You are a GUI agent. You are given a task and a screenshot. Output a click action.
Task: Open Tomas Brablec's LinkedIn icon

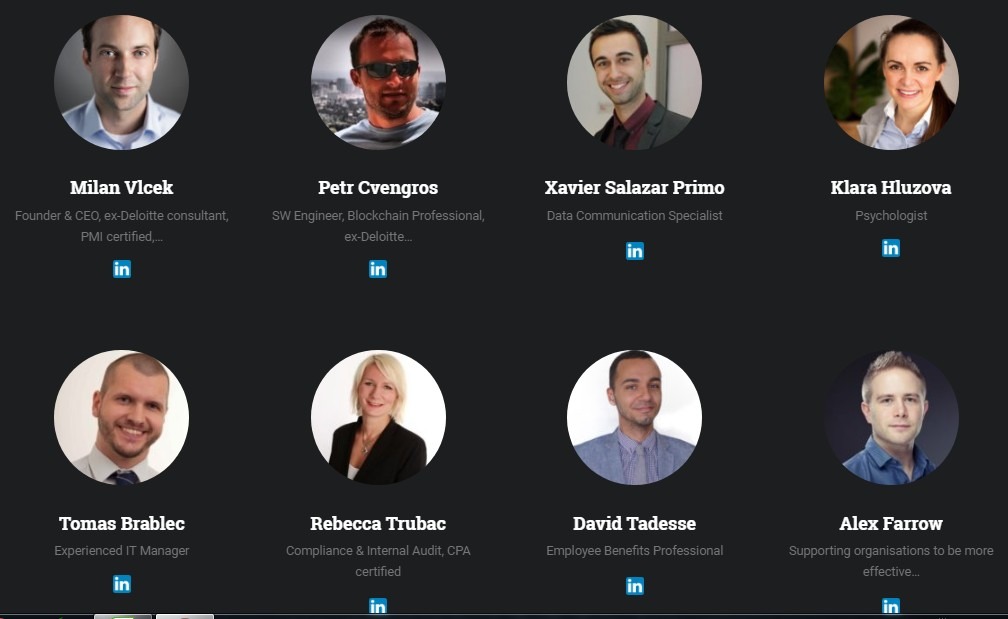coord(122,584)
